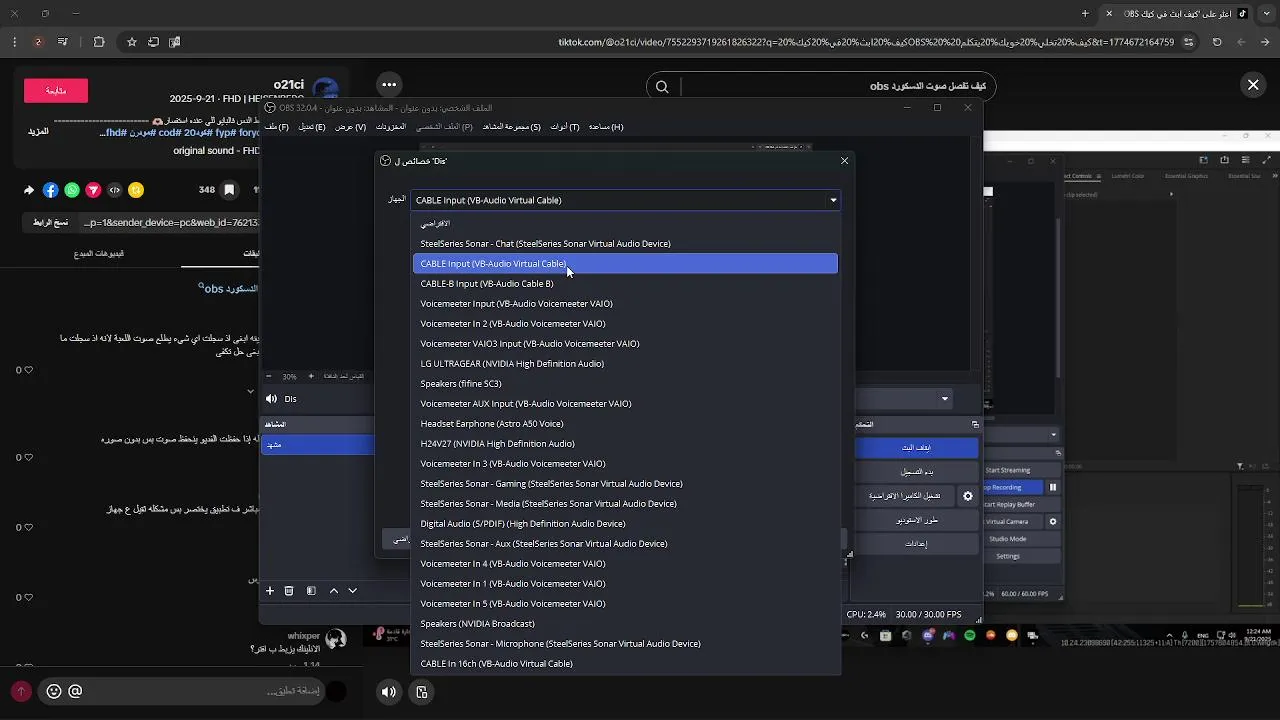This screenshot has width=1280, height=720.
Task: Click the blue stop streaming button in OBS
Action: pos(916,447)
